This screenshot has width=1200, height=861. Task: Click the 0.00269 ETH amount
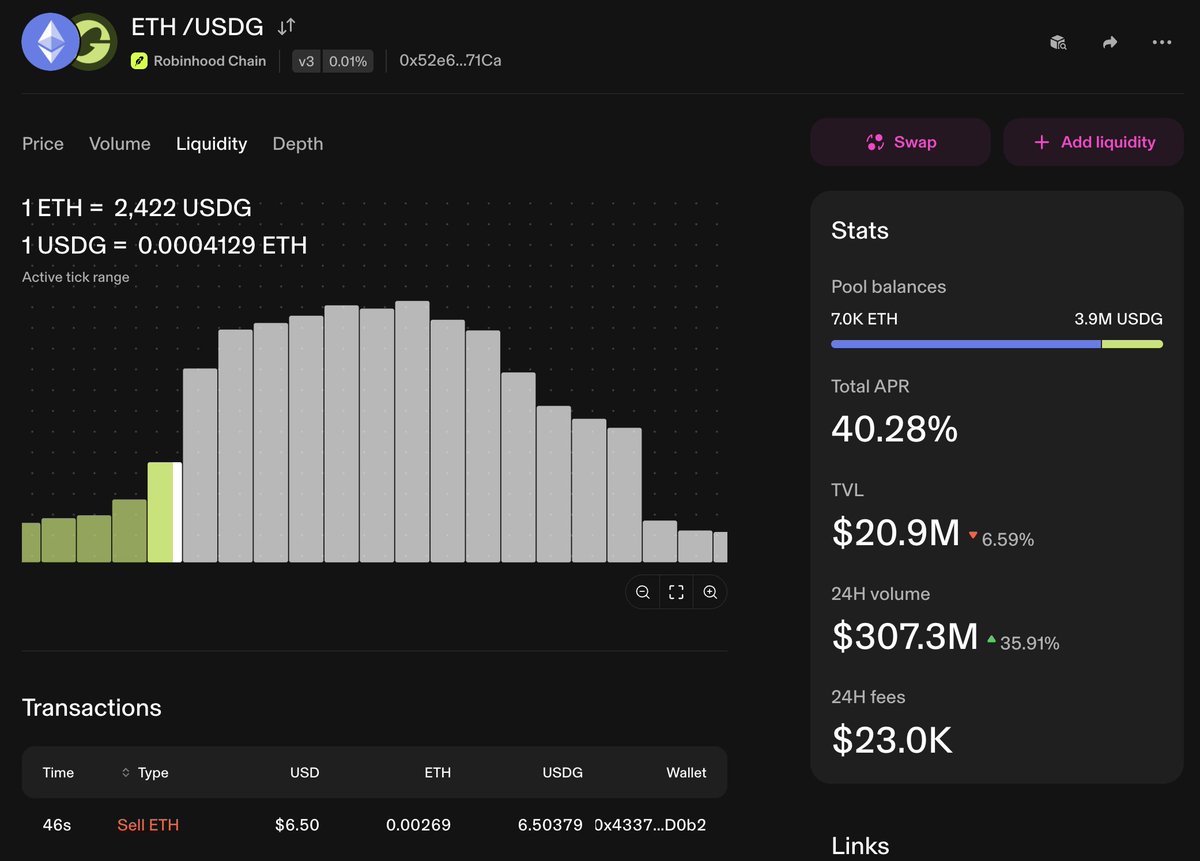pyautogui.click(x=418, y=825)
